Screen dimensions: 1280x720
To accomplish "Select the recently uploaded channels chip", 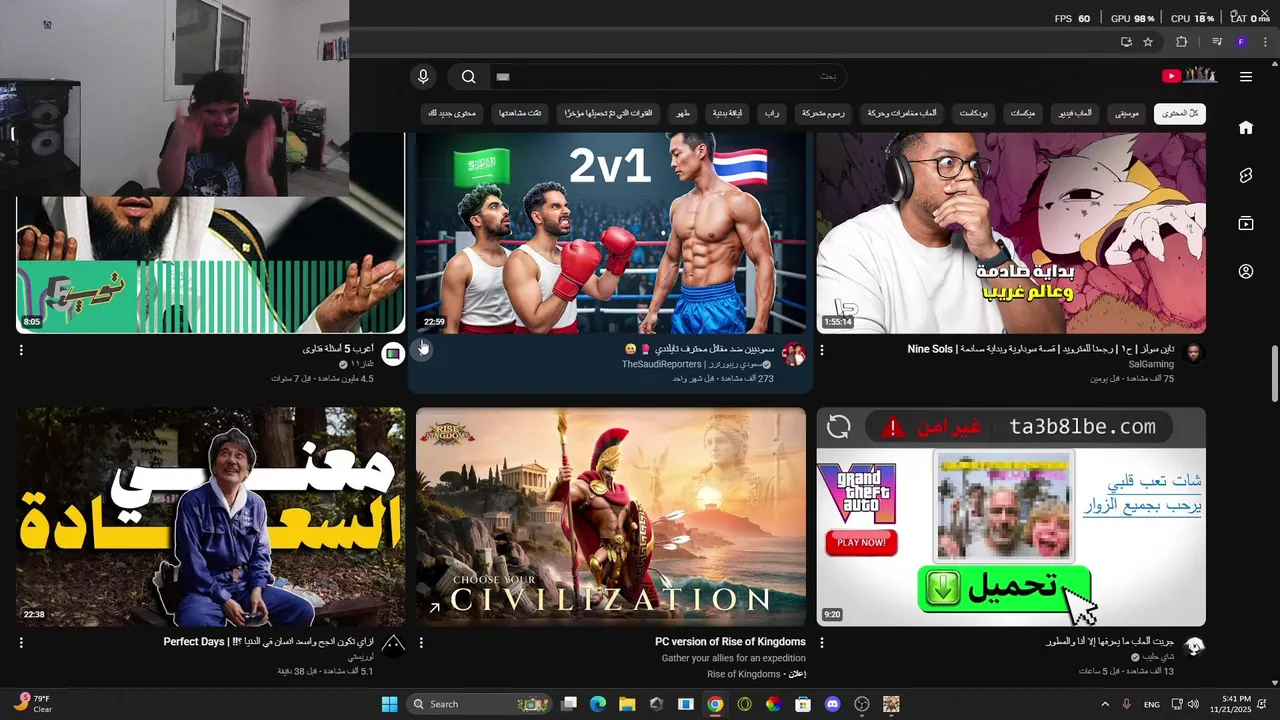I will [608, 114].
